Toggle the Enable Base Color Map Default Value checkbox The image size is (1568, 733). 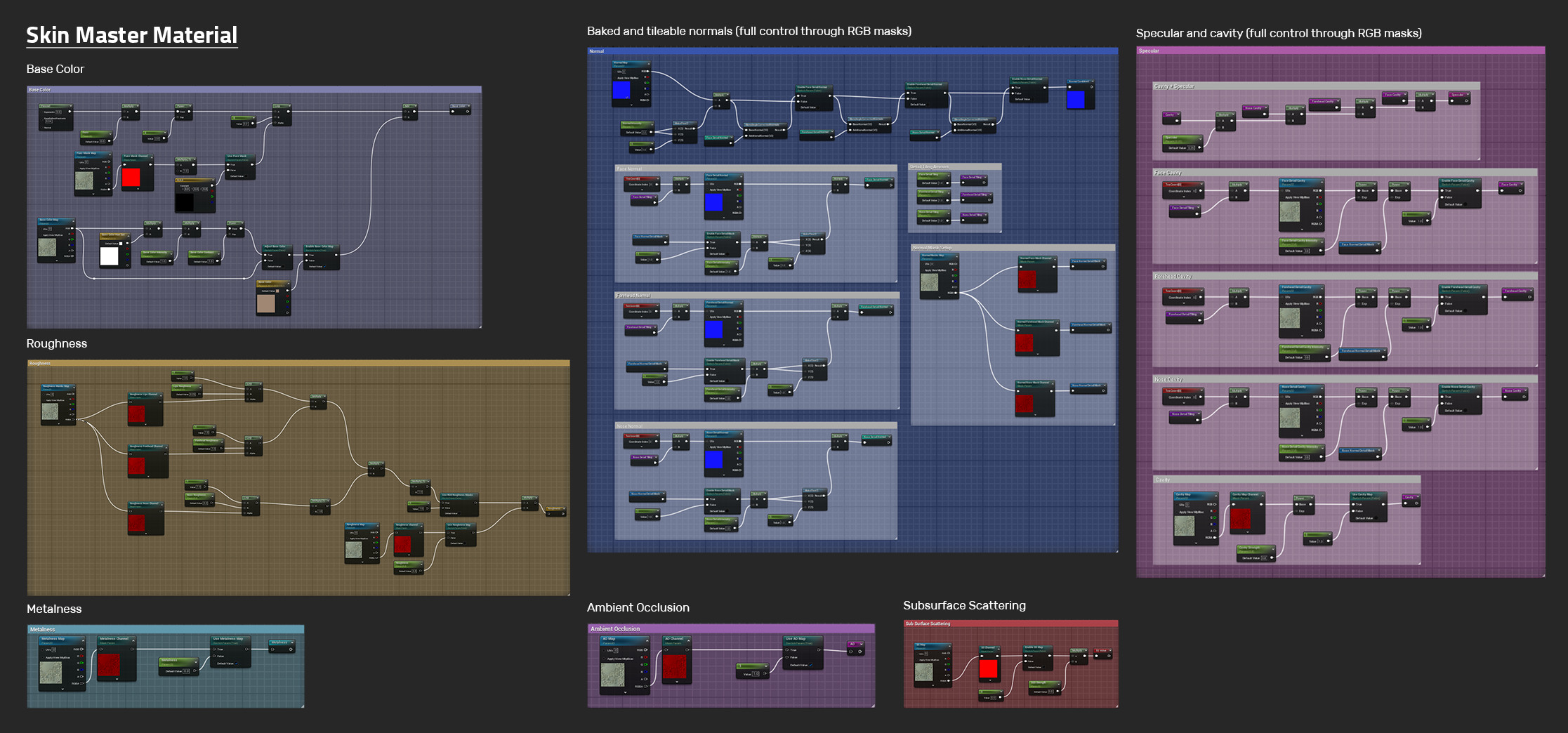324,266
